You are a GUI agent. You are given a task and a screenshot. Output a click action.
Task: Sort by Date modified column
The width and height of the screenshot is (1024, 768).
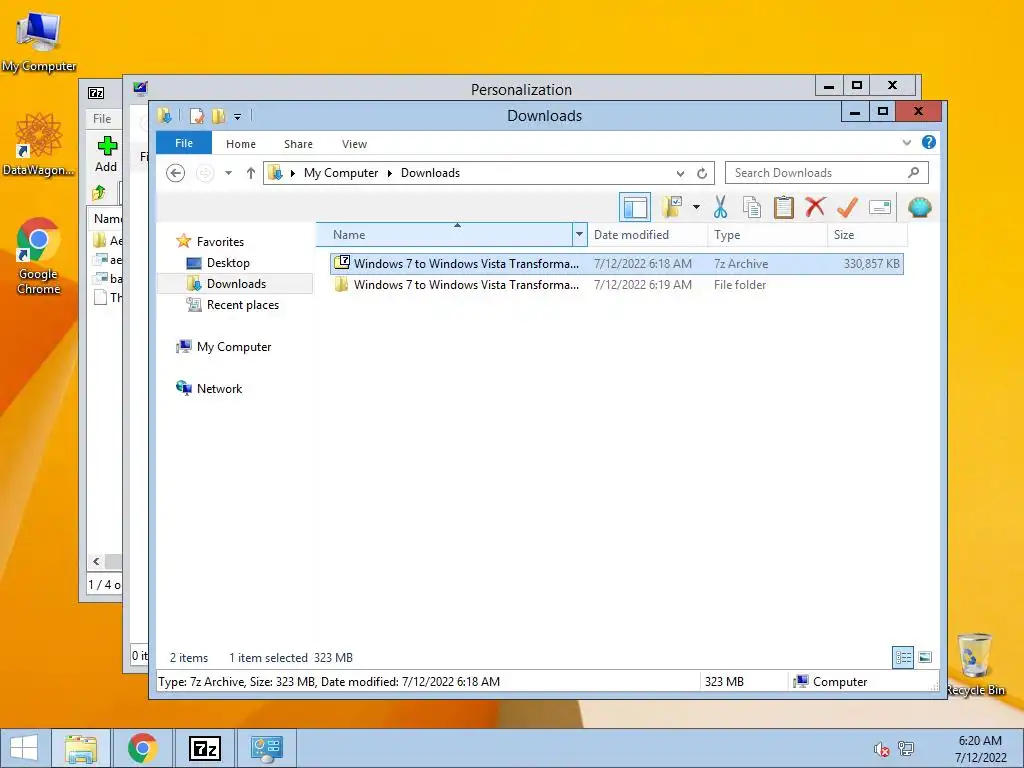[x=647, y=234]
